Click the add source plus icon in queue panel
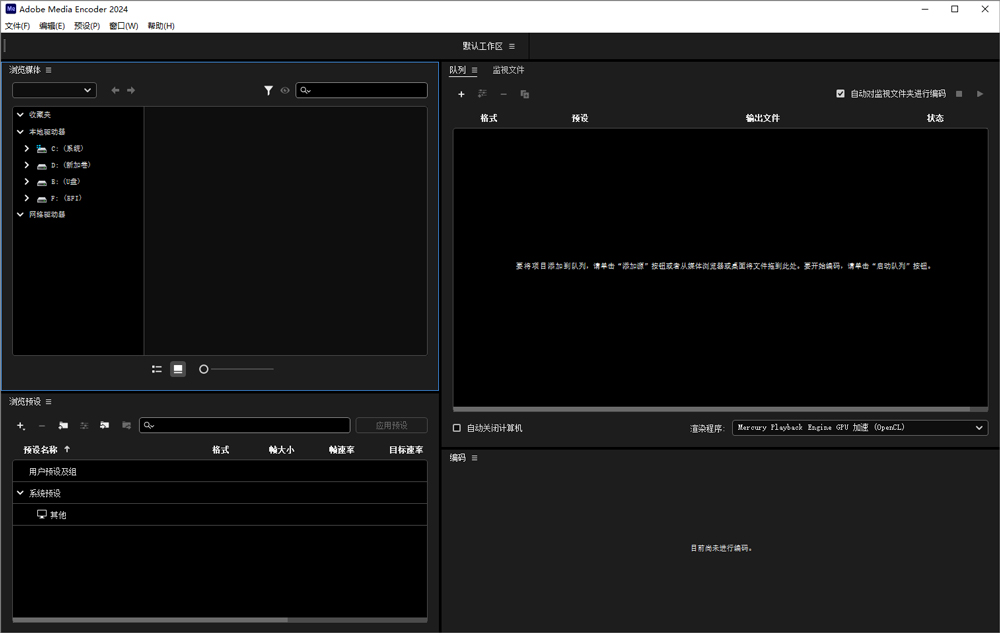This screenshot has width=1000, height=633. pyautogui.click(x=461, y=94)
